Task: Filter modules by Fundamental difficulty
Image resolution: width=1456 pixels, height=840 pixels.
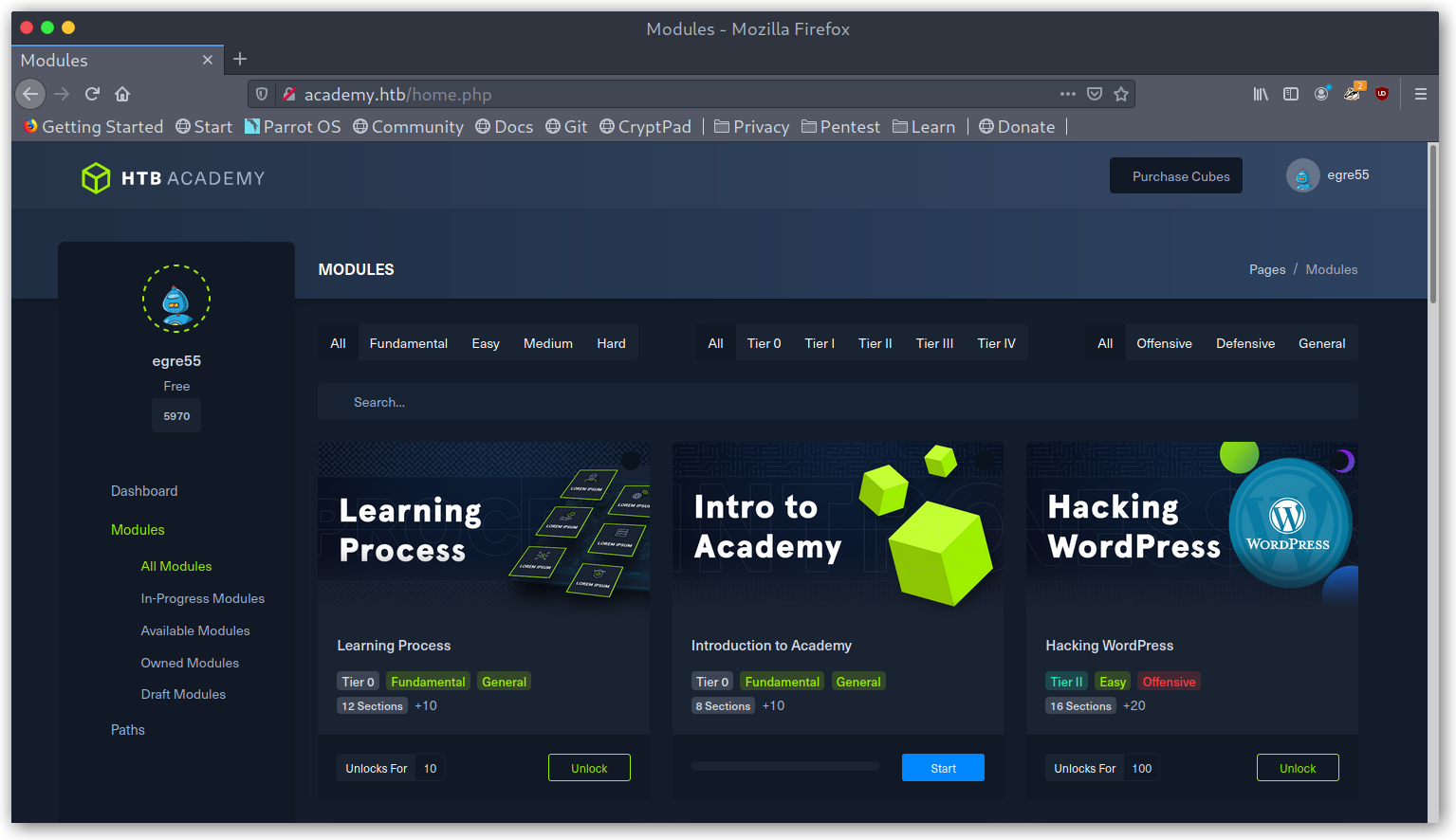Action: tap(409, 343)
